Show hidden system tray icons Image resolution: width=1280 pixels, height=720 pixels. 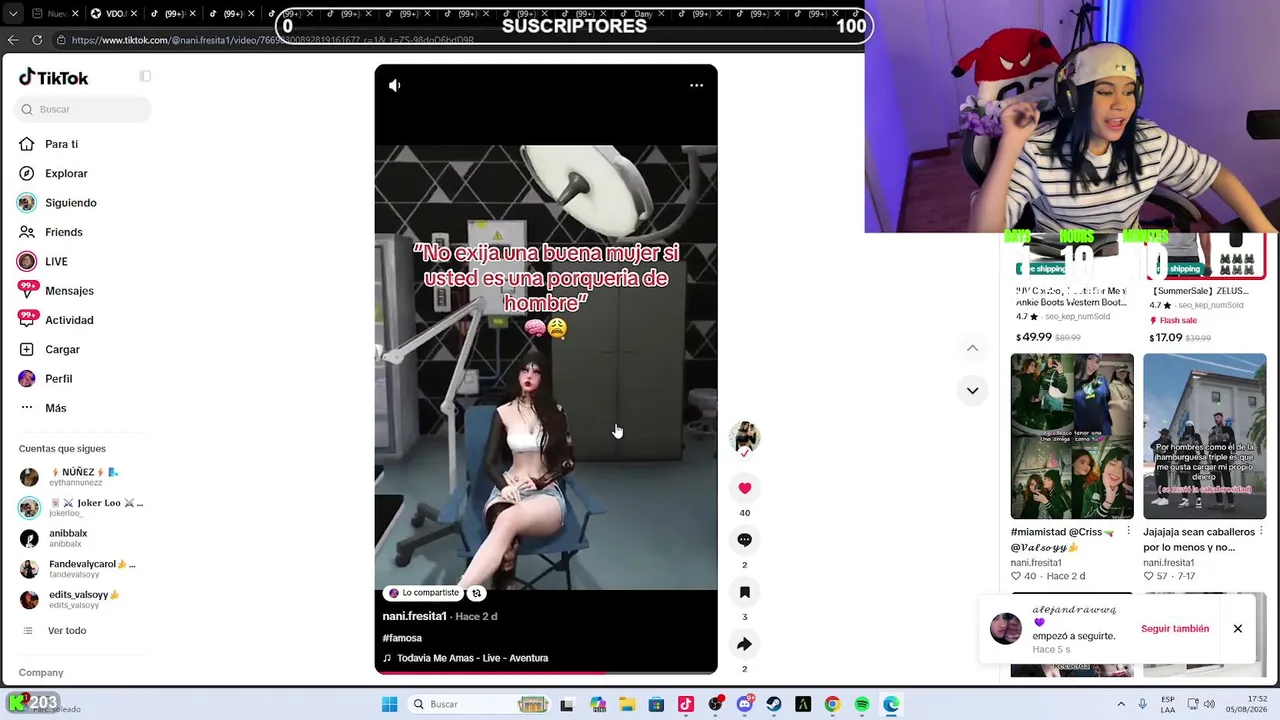tap(1121, 704)
